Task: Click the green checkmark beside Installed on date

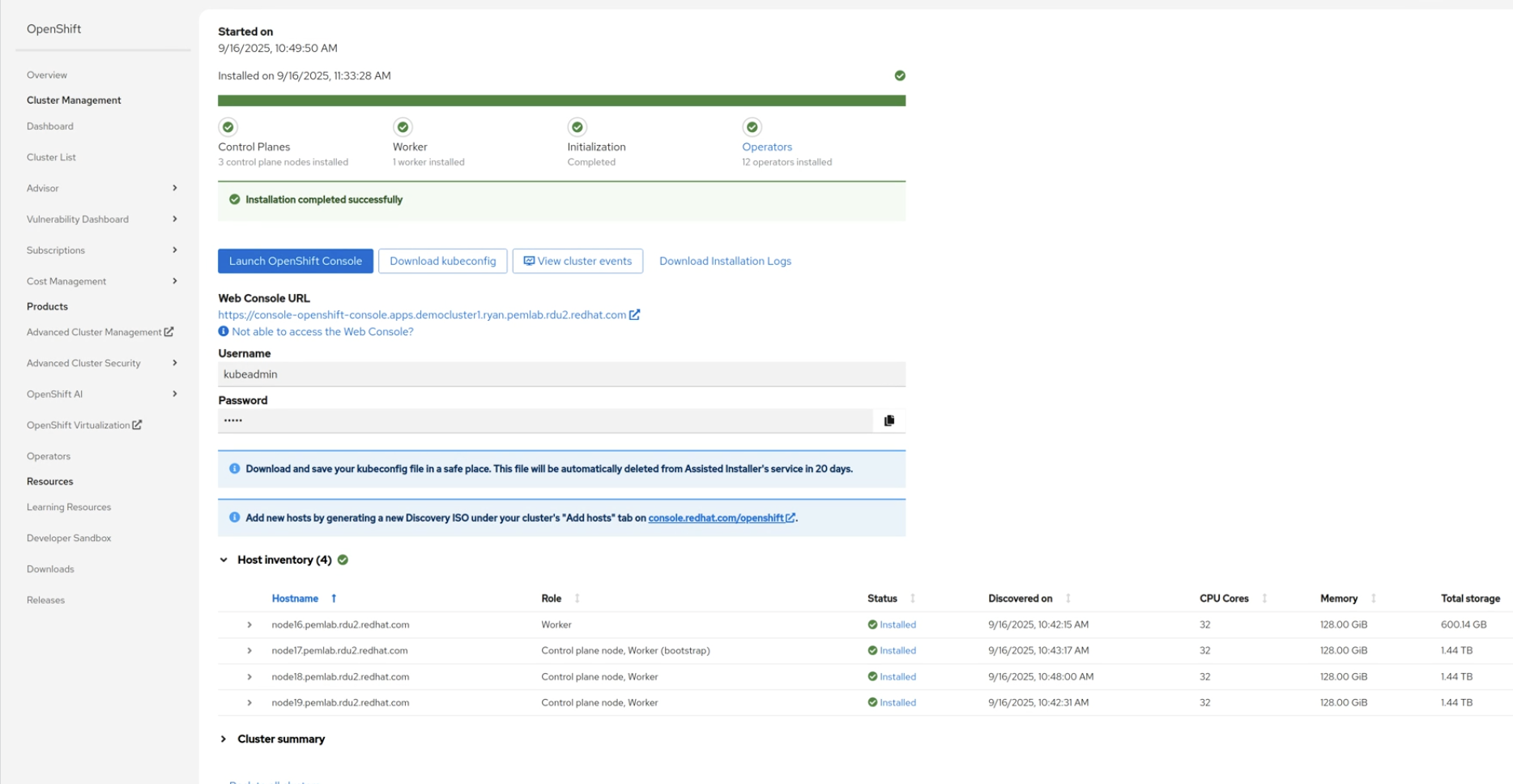Action: pos(900,75)
